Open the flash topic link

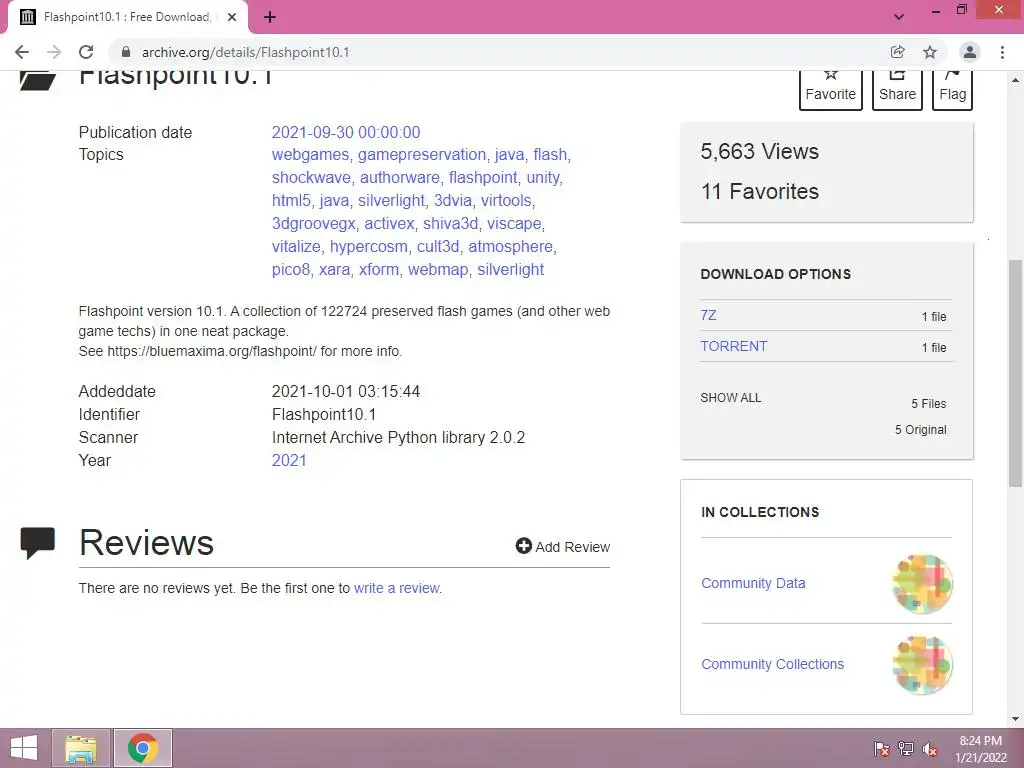[x=550, y=155]
